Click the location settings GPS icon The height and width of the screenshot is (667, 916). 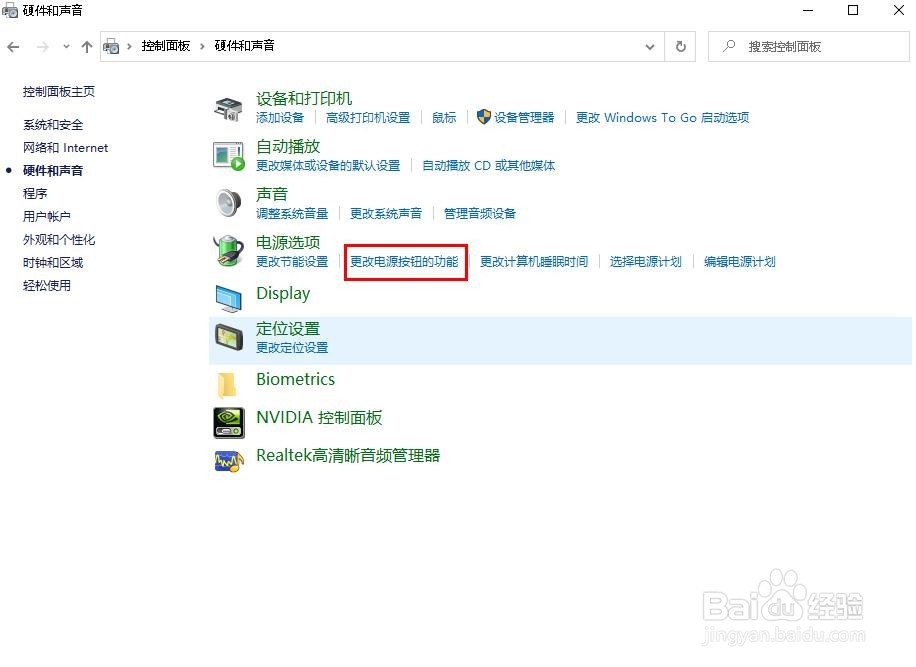pos(228,337)
